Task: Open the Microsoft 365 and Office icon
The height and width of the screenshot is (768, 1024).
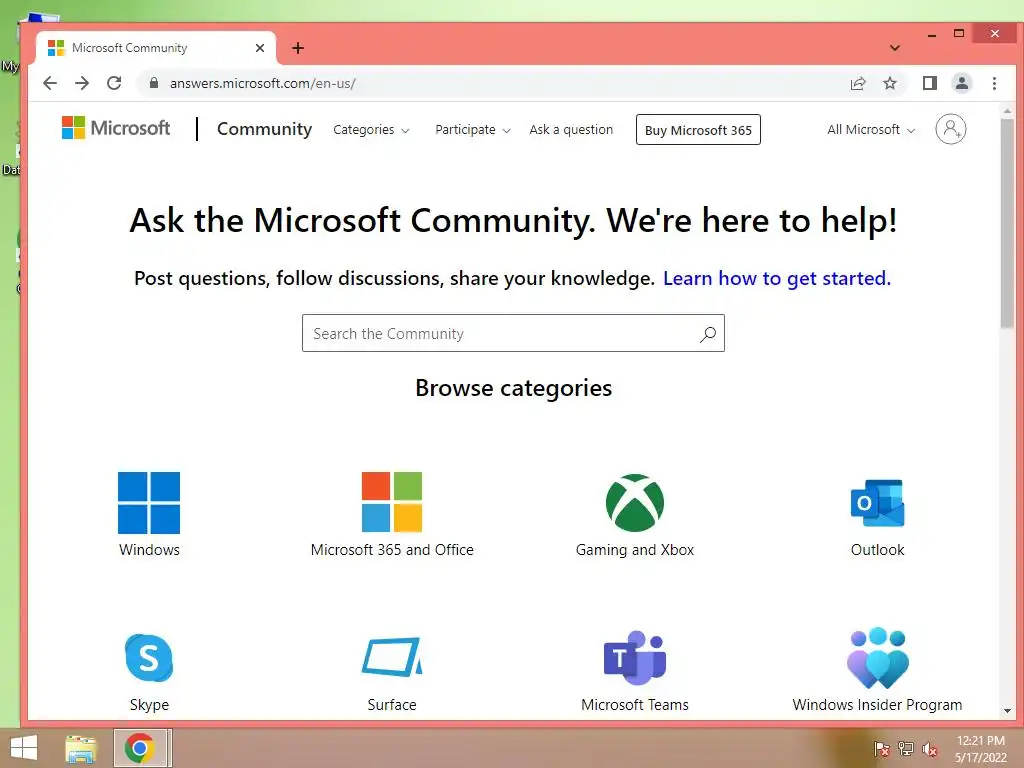Action: (x=392, y=502)
